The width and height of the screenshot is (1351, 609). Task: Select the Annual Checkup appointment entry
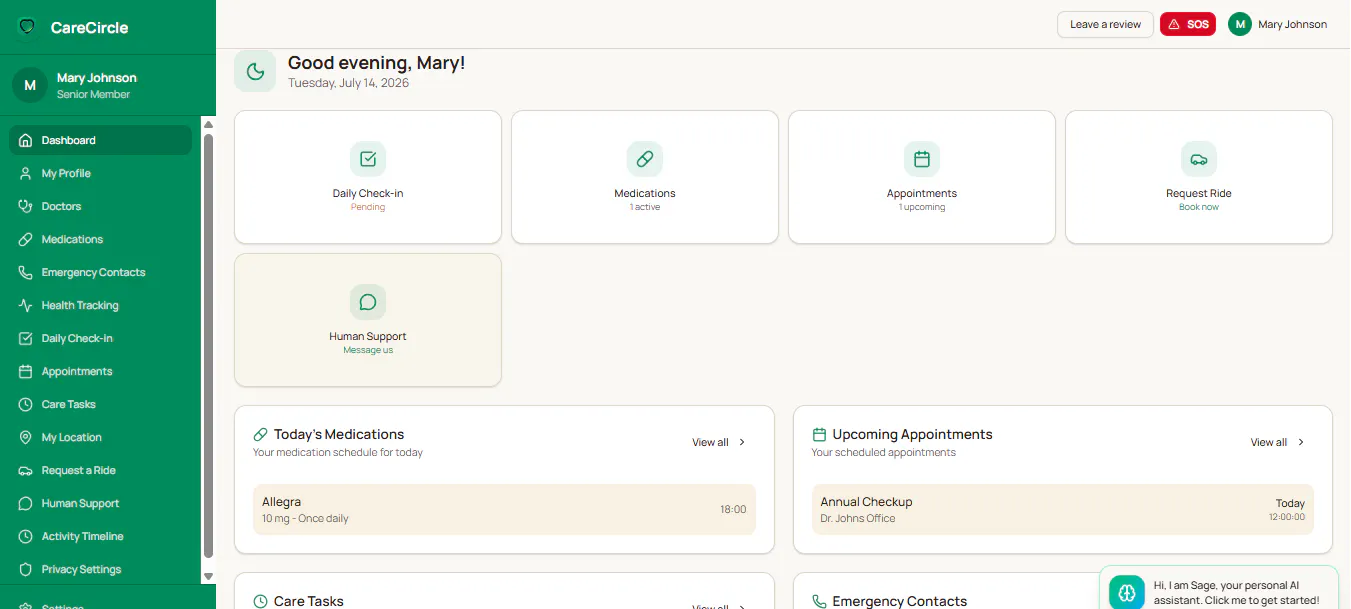click(x=1063, y=510)
